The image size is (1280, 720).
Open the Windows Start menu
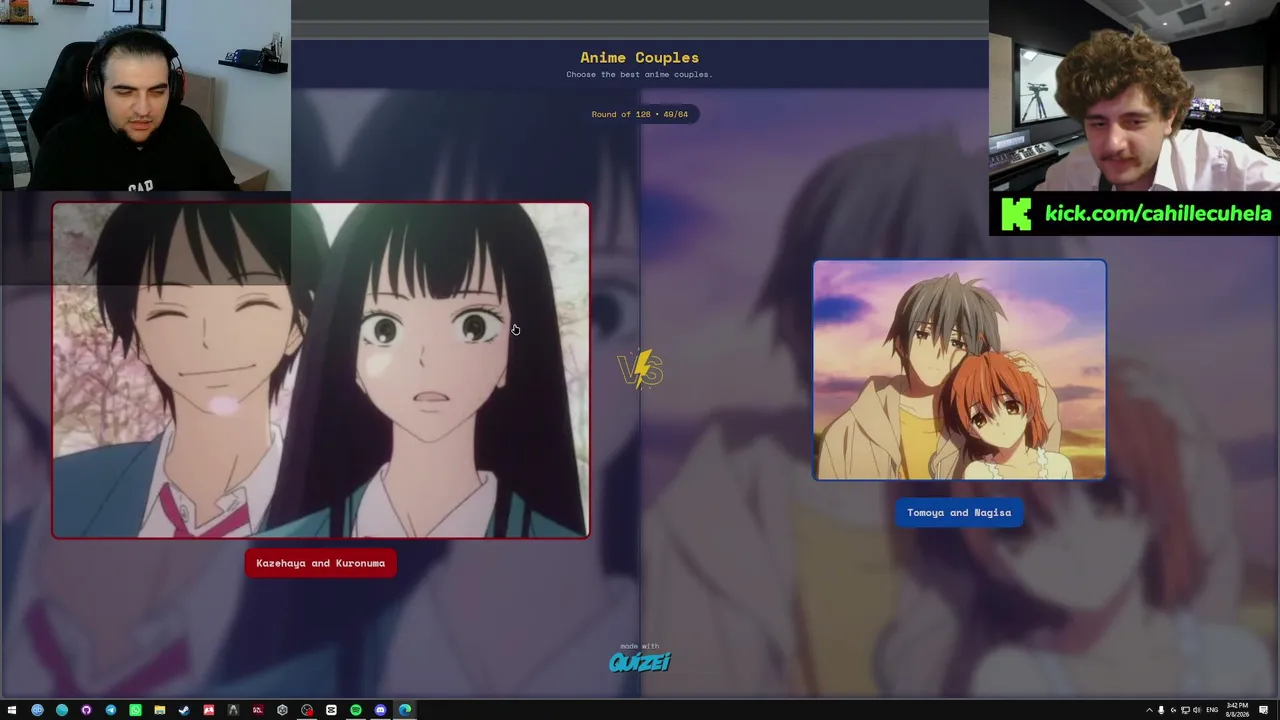click(x=12, y=710)
